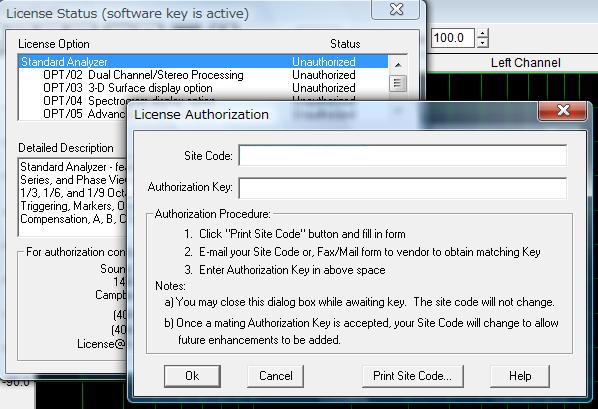Cancel the License Authorization dialog
The width and height of the screenshot is (598, 409).
(x=275, y=376)
